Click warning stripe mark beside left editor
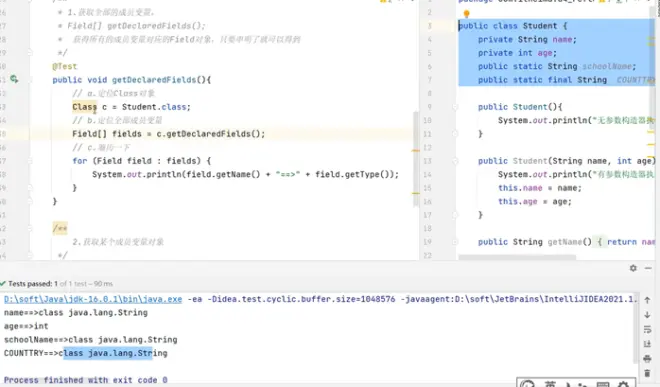The height and width of the screenshot is (387, 660). coord(415,150)
